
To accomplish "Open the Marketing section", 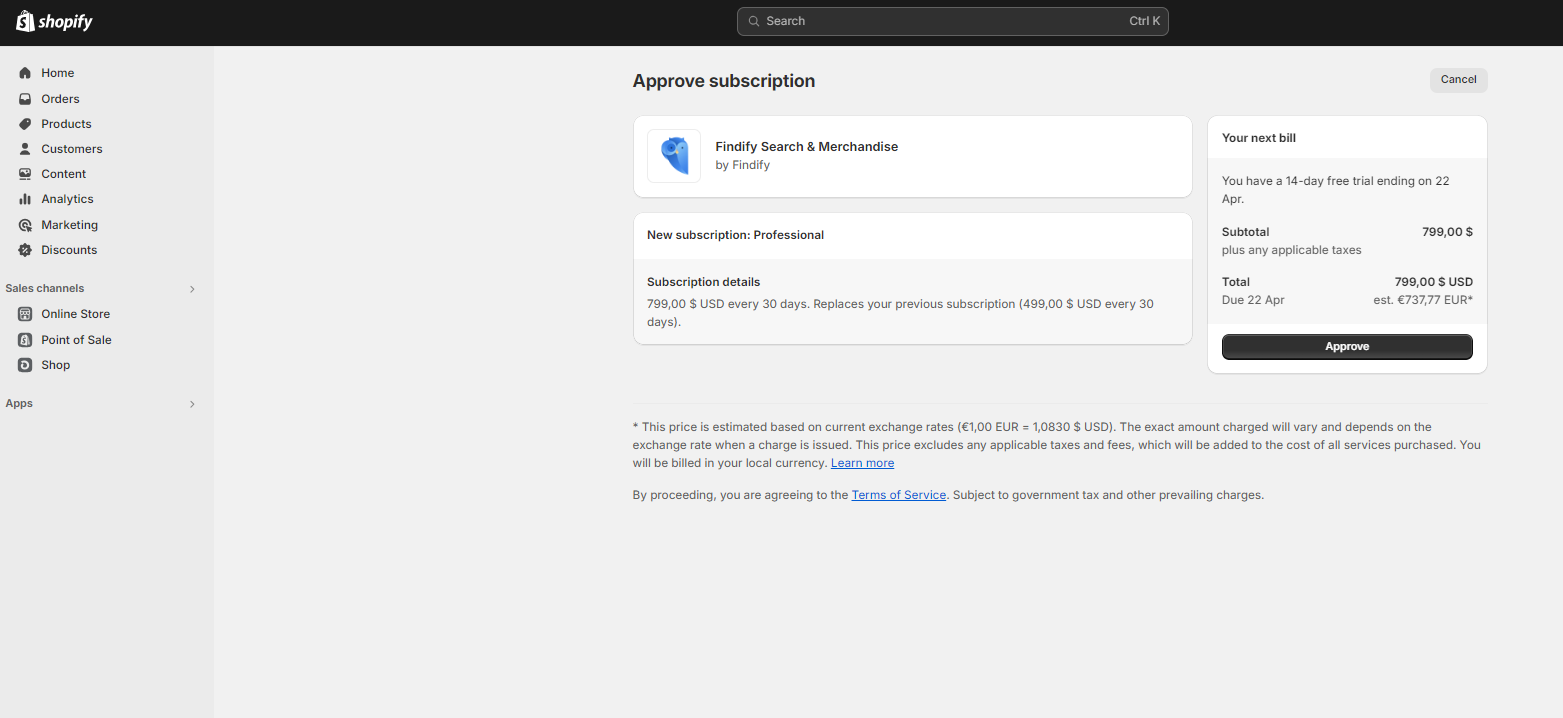I will pyautogui.click(x=70, y=224).
